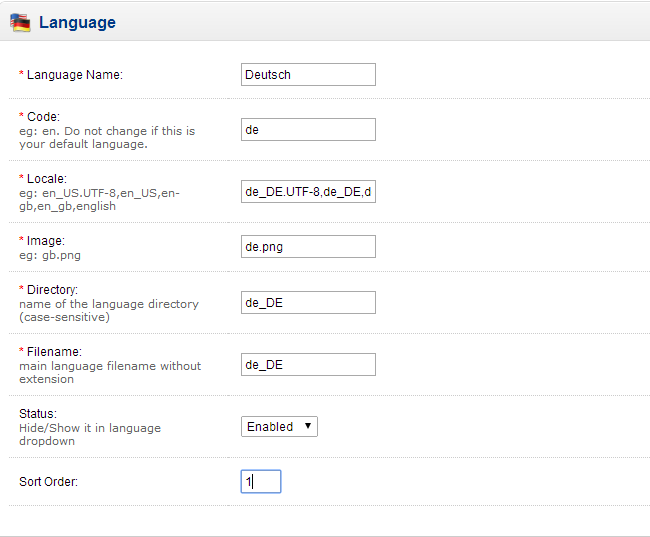Click the 'Code:' field label
This screenshot has height=537, width=650.
tap(43, 117)
